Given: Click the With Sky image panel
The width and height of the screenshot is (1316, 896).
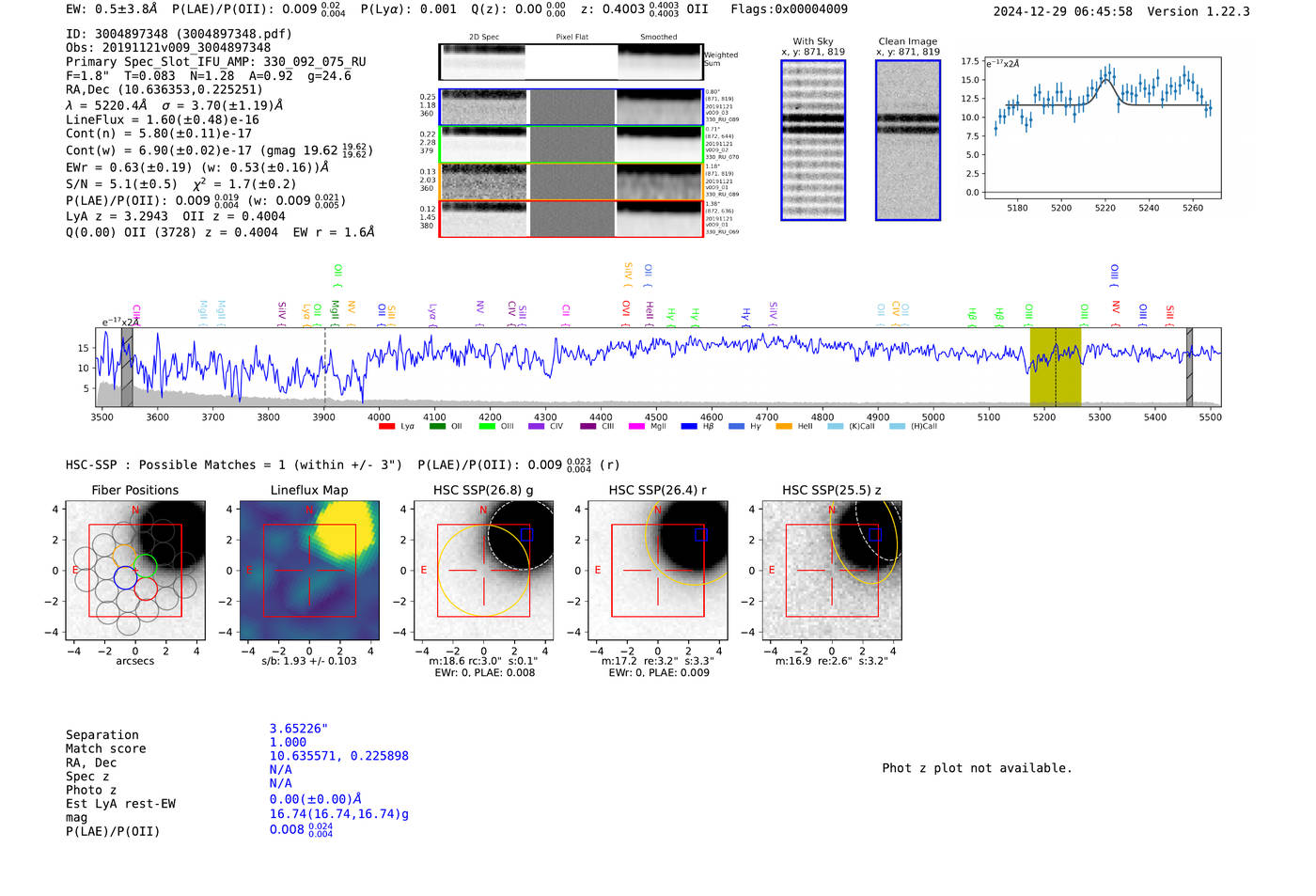Looking at the screenshot, I should (x=813, y=140).
